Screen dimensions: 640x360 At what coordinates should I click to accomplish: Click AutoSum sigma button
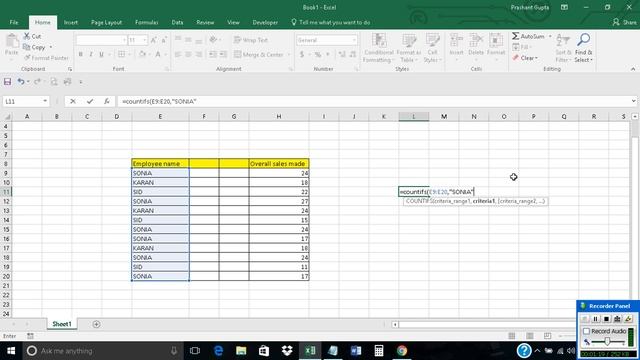pyautogui.click(x=528, y=36)
